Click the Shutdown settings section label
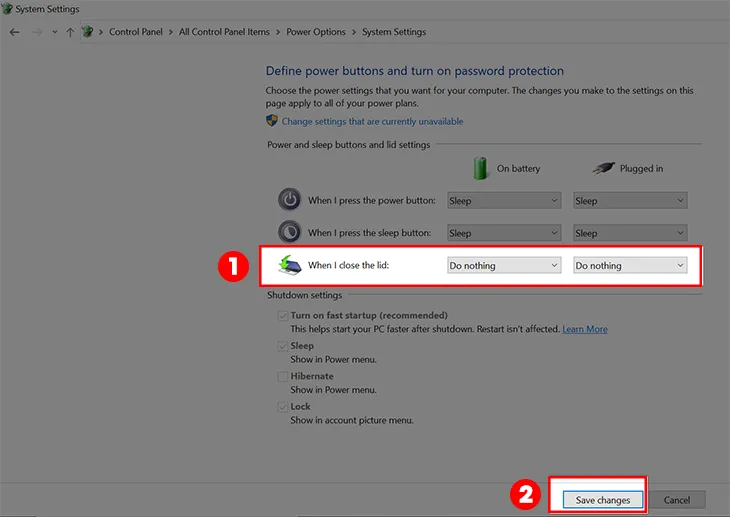 pos(304,295)
